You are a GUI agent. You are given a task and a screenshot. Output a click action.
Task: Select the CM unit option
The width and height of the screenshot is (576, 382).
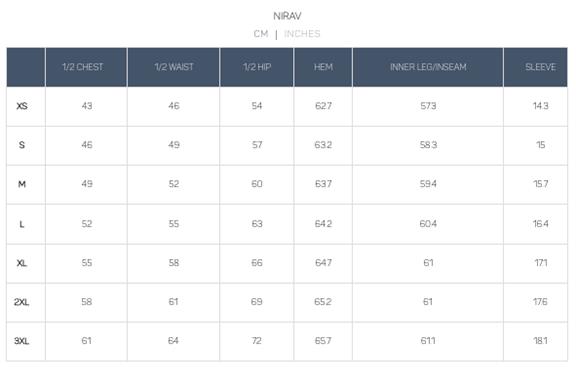pos(261,34)
